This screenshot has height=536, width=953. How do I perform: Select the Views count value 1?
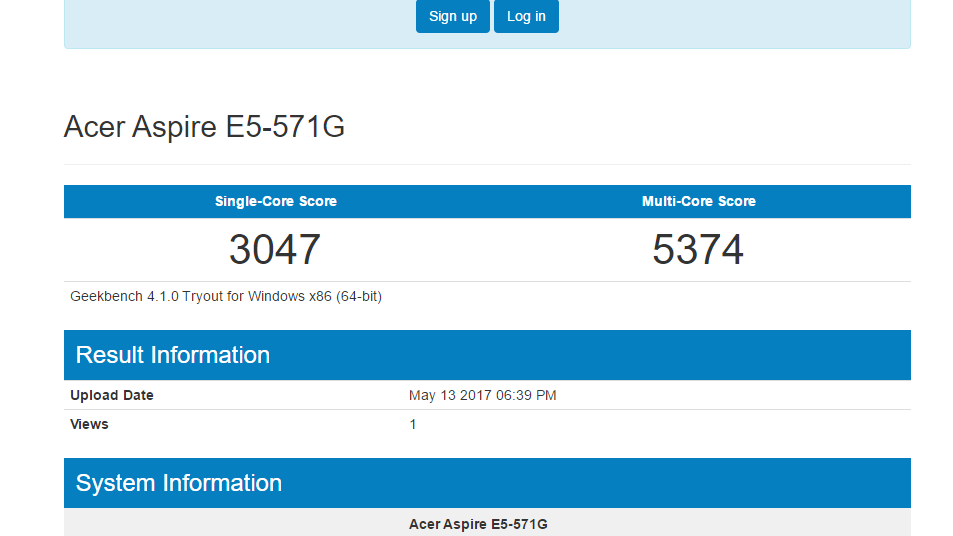pyautogui.click(x=413, y=424)
